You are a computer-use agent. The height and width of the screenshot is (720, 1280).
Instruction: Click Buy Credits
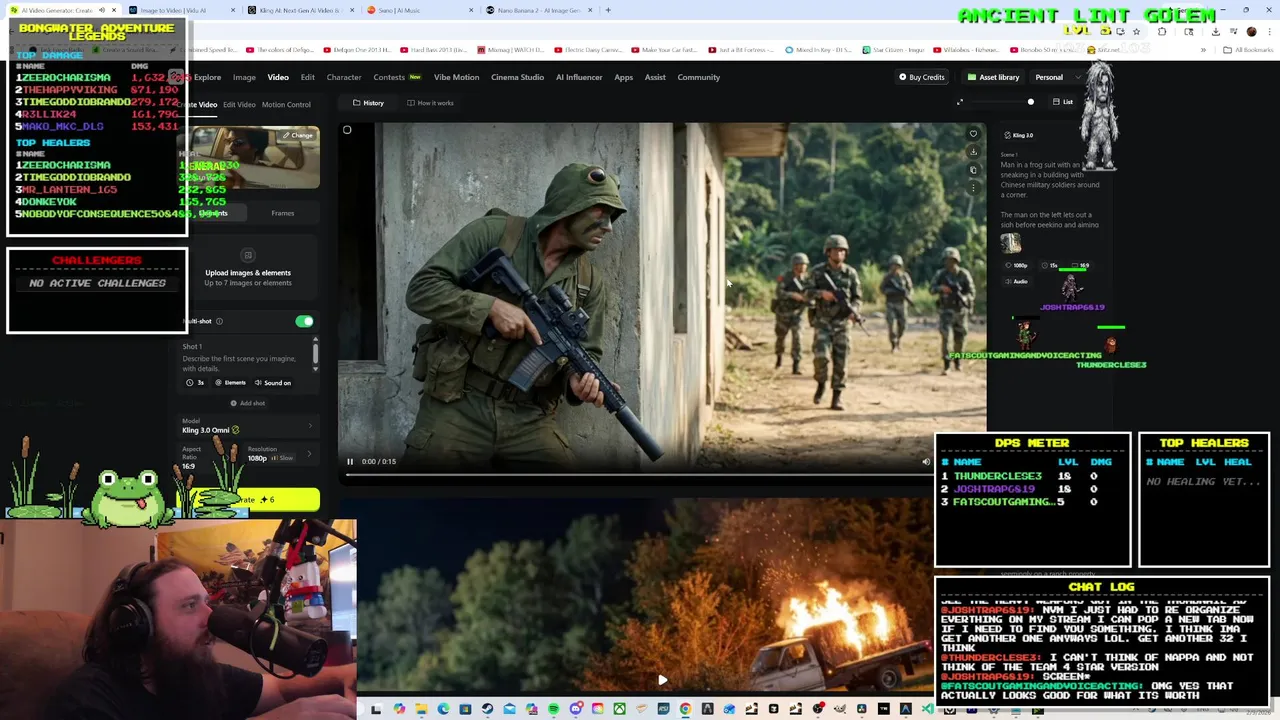(921, 77)
